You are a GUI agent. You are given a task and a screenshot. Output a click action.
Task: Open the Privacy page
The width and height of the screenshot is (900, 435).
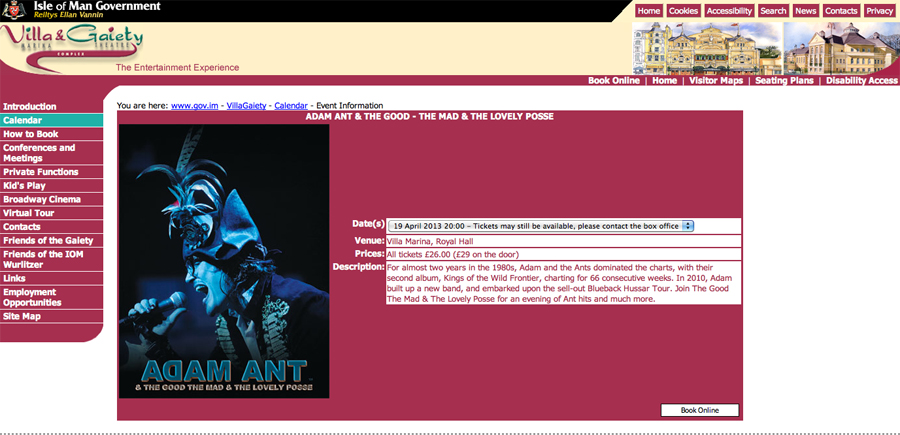tap(879, 11)
